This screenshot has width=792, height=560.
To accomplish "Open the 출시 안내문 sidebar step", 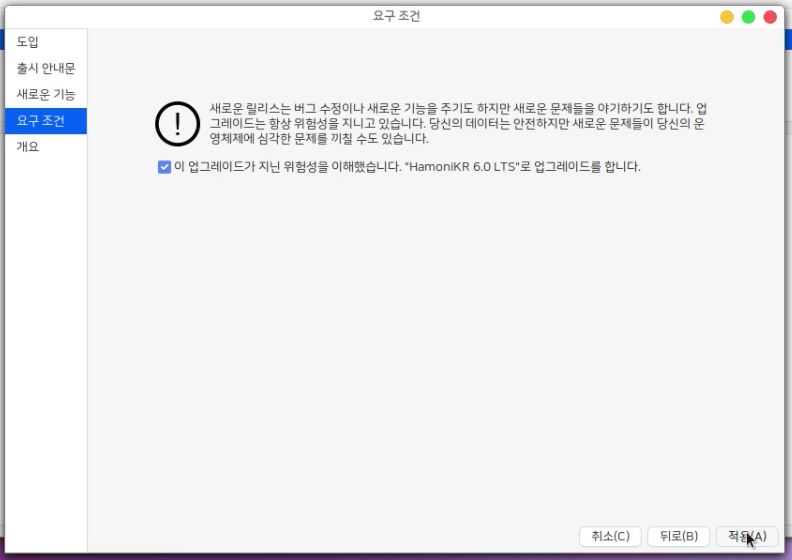I will pos(46,68).
